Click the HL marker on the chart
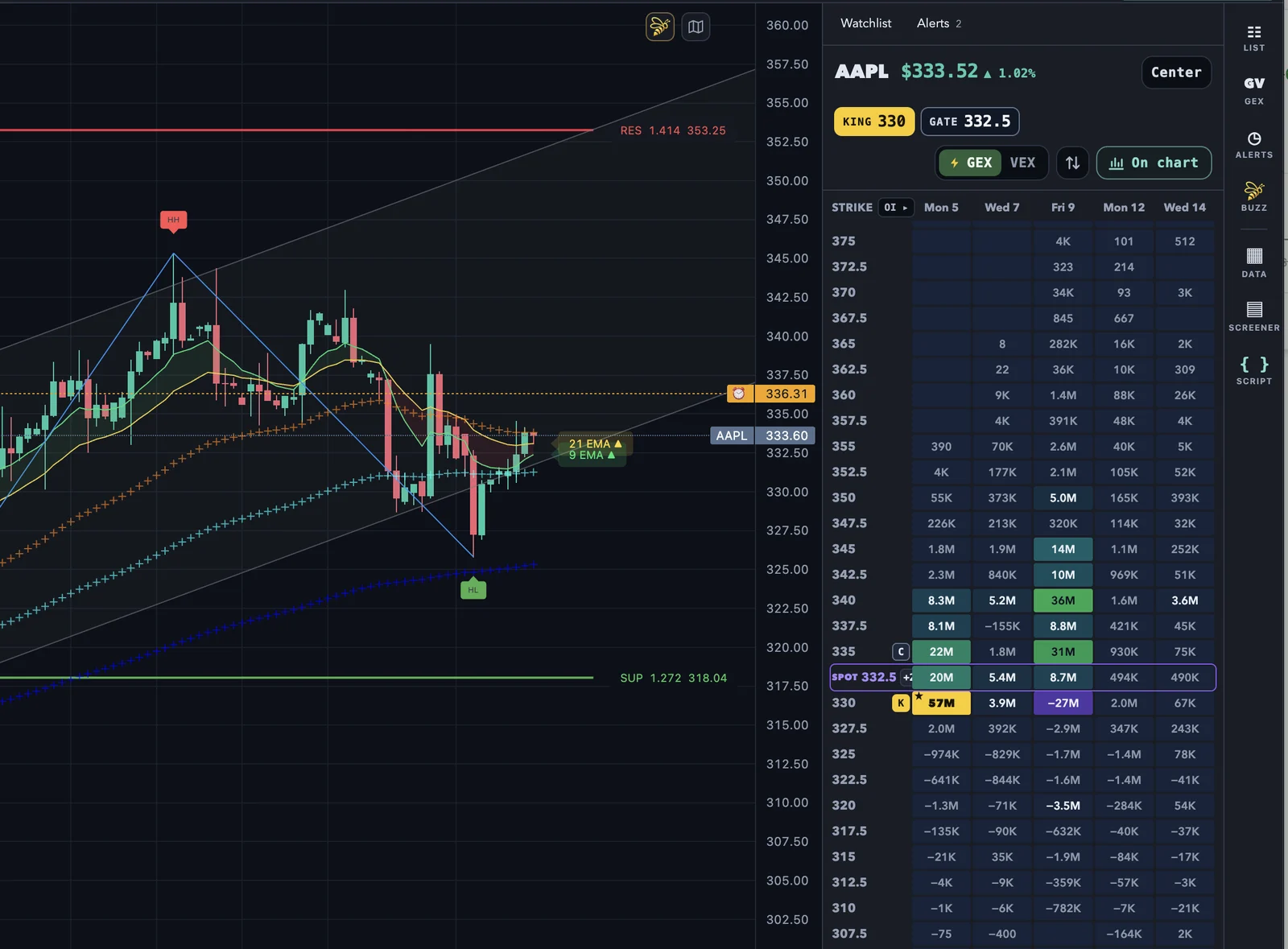The image size is (1288, 949). (x=473, y=588)
